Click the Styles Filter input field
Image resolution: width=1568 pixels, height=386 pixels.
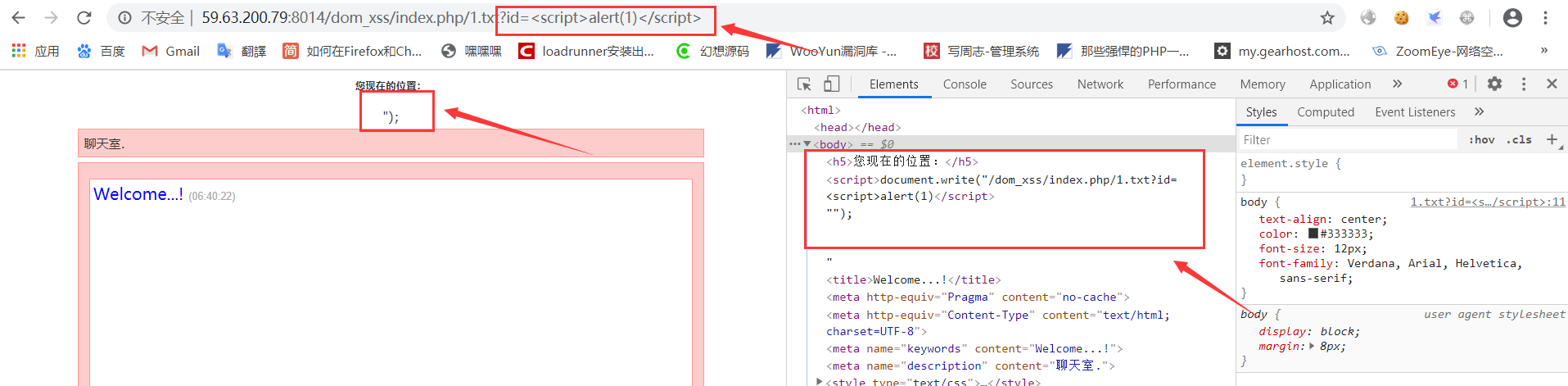1347,140
